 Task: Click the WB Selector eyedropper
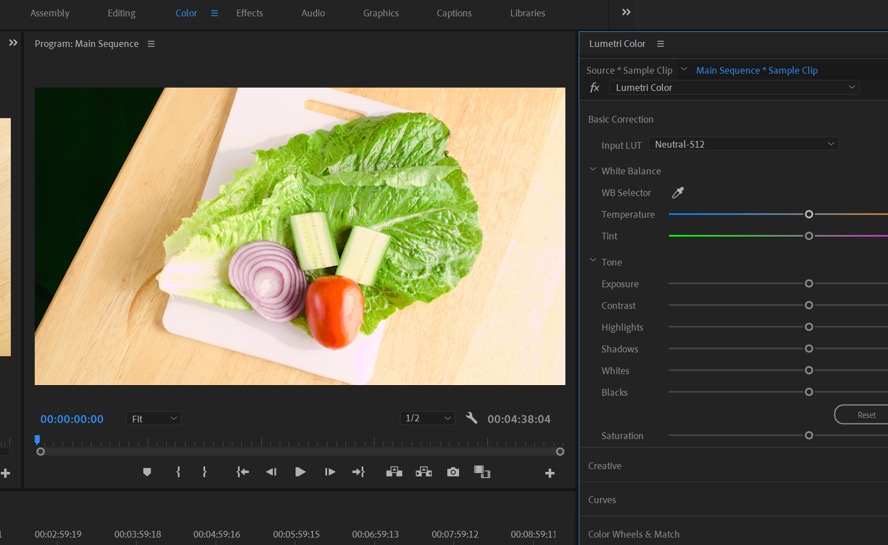(x=677, y=193)
